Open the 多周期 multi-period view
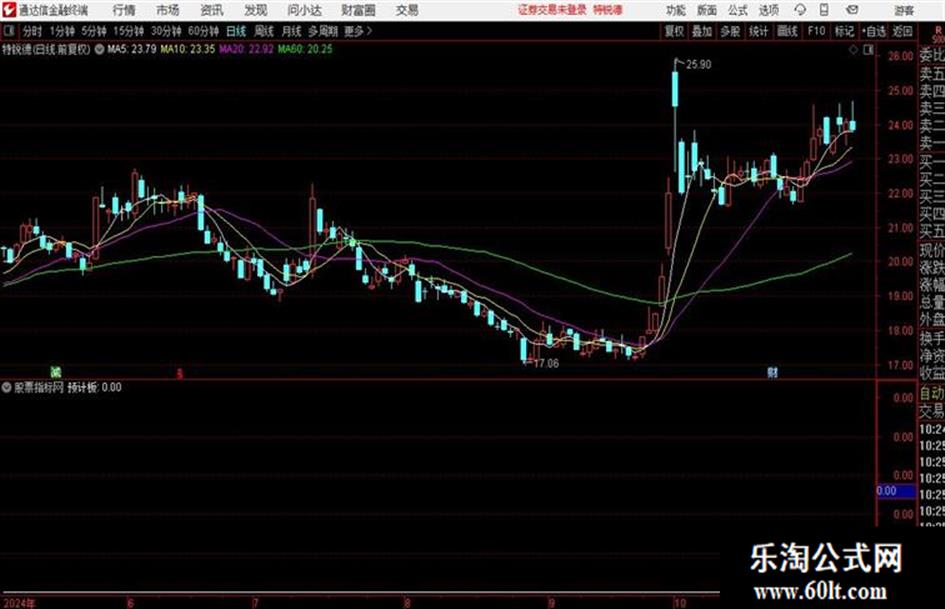 coord(323,31)
